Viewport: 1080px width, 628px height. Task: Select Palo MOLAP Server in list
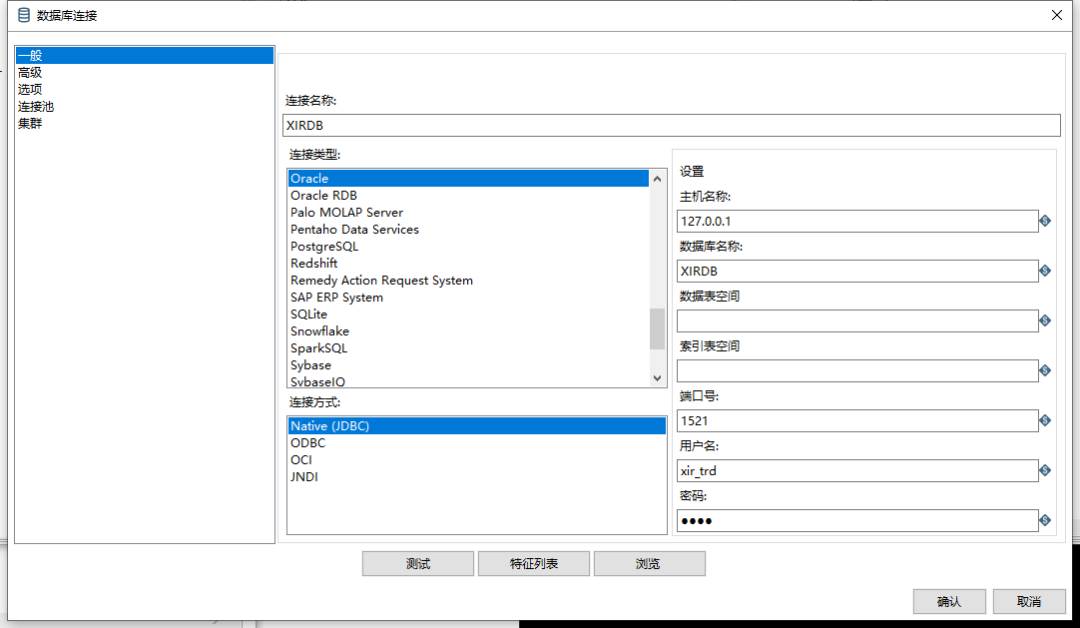(x=346, y=212)
